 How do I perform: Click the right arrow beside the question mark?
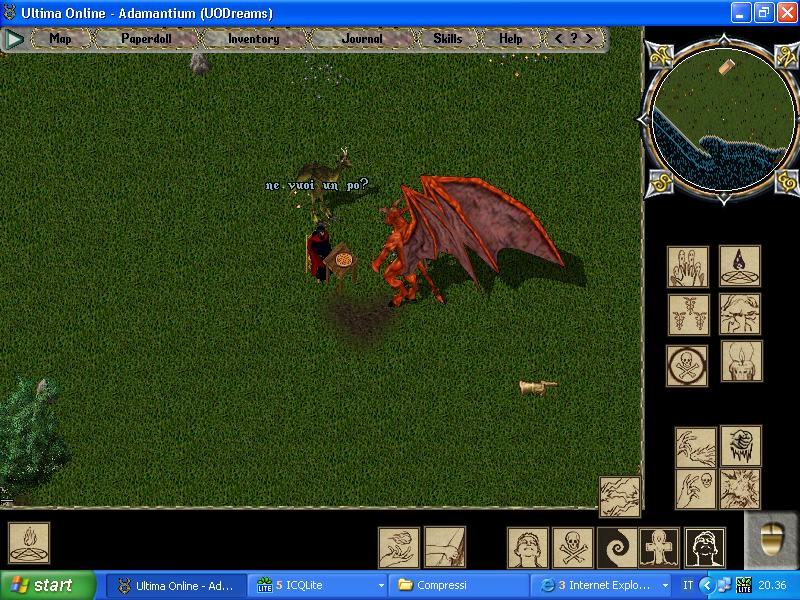[589, 38]
